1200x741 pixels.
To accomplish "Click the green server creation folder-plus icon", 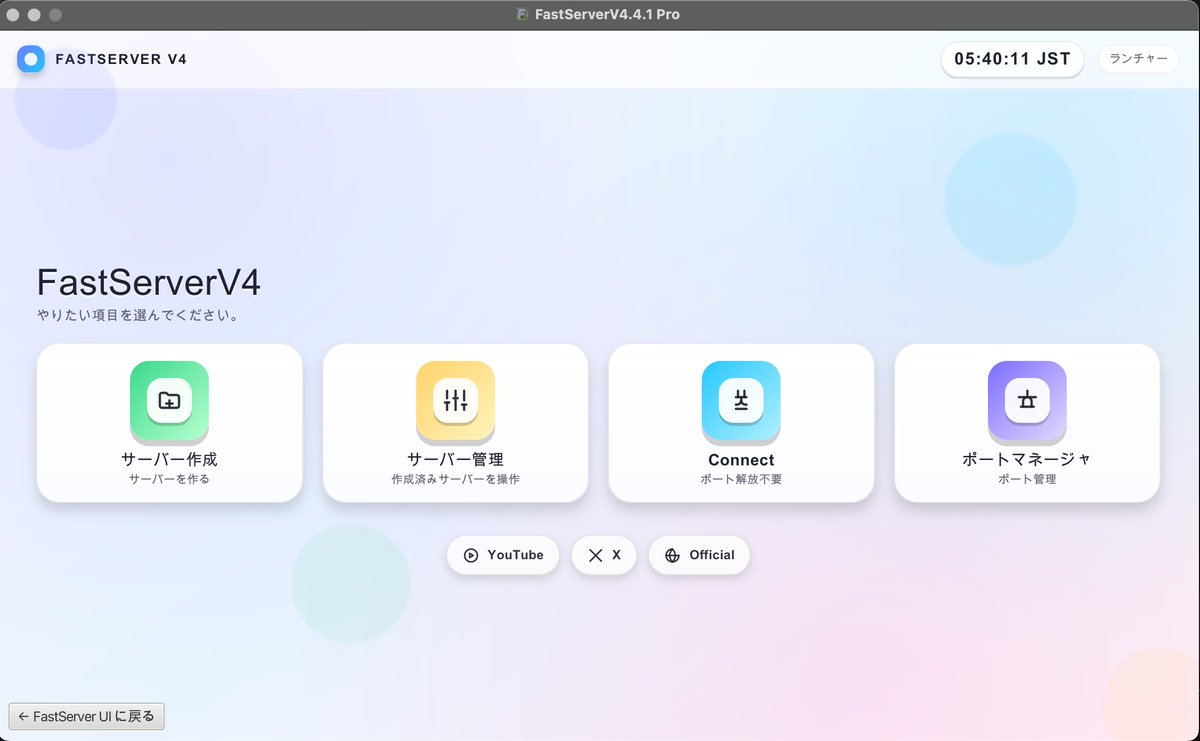I will [x=169, y=401].
